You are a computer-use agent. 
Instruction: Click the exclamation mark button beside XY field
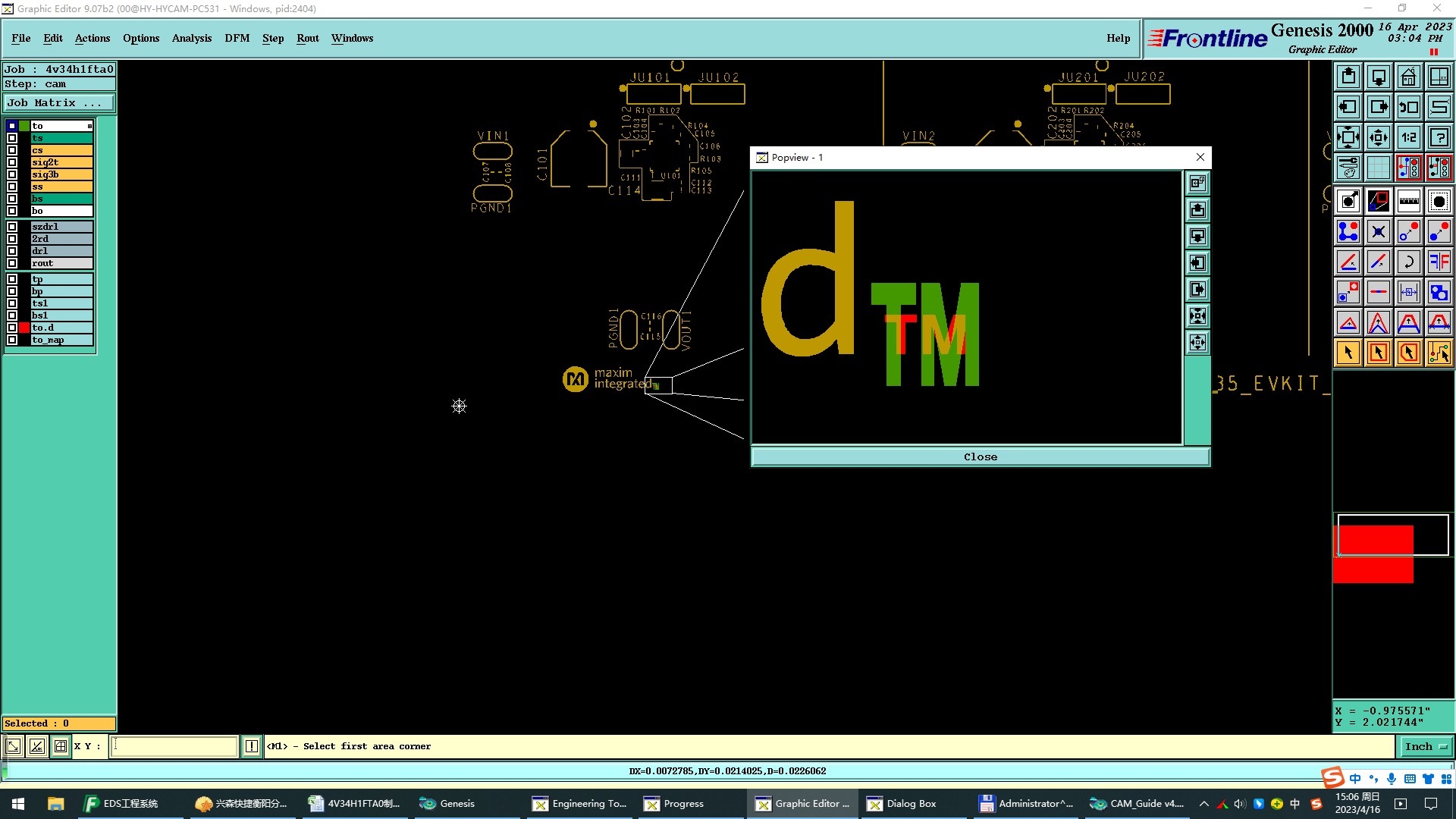pyautogui.click(x=252, y=746)
